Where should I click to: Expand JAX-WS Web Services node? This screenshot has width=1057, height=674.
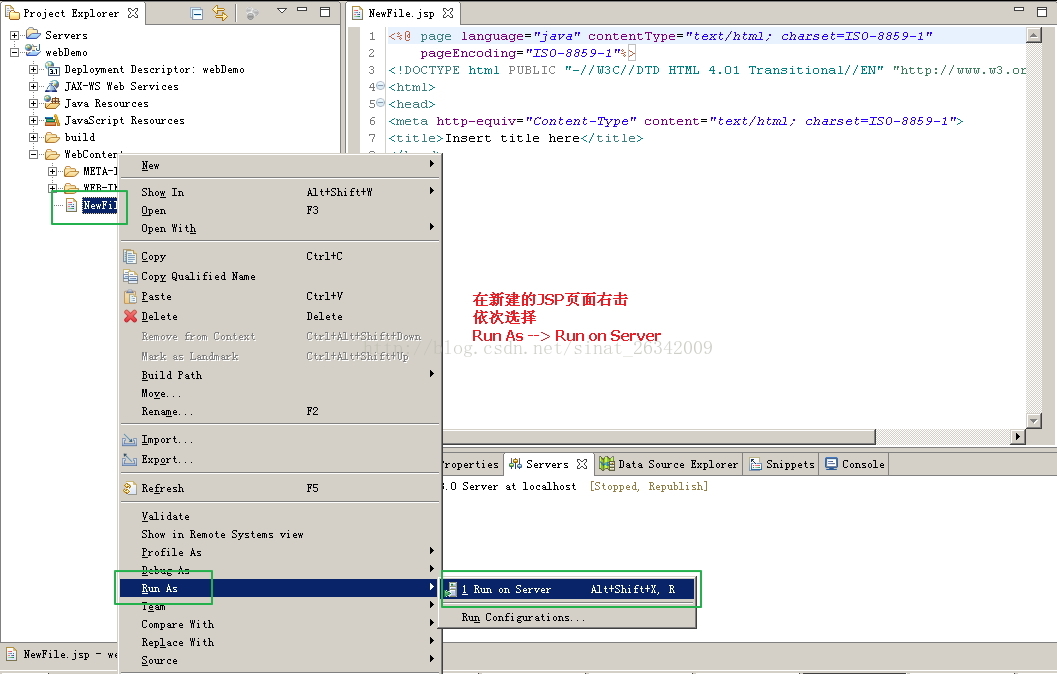[x=33, y=86]
